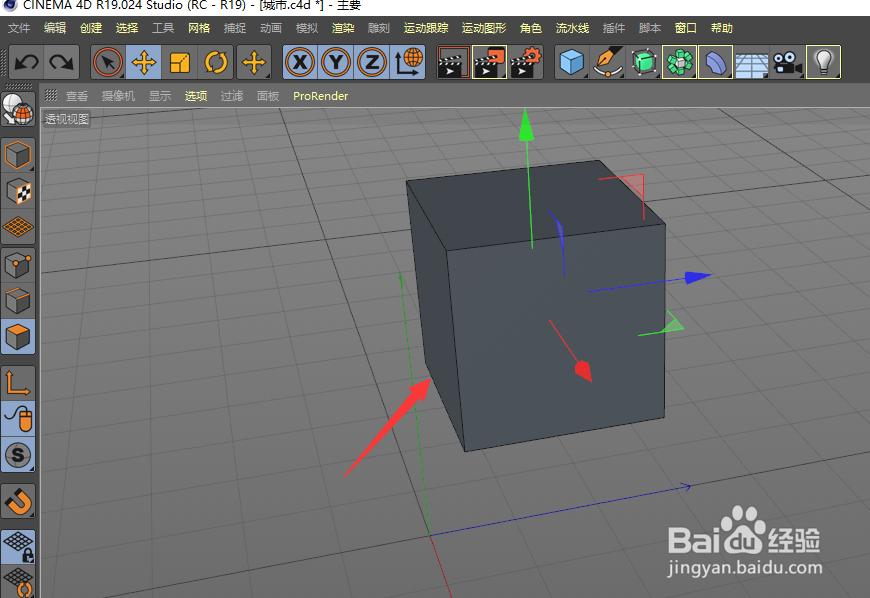This screenshot has height=598, width=870.
Task: Open the 运动跟踪 menu
Action: (x=426, y=28)
